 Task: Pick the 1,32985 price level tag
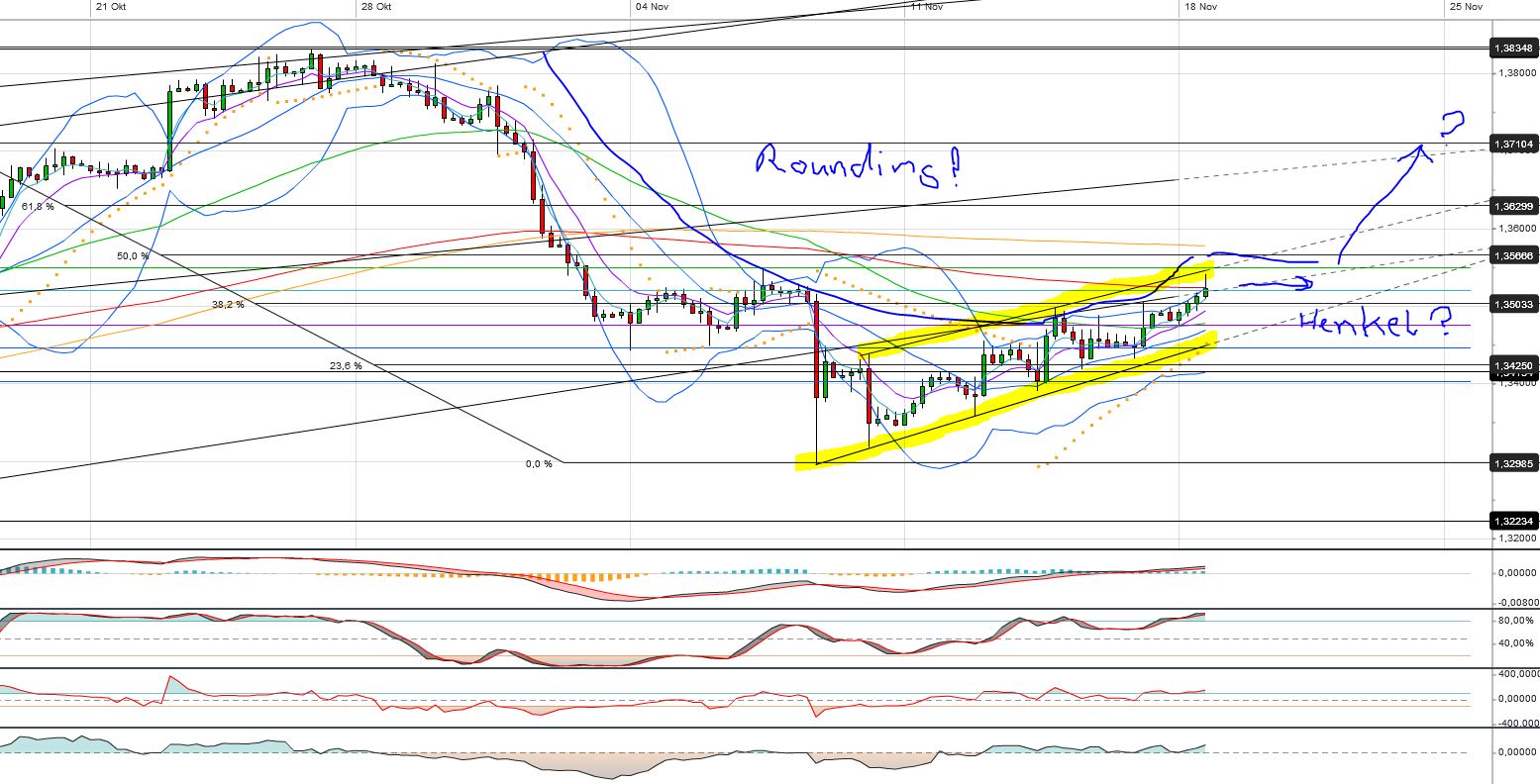click(x=1514, y=462)
